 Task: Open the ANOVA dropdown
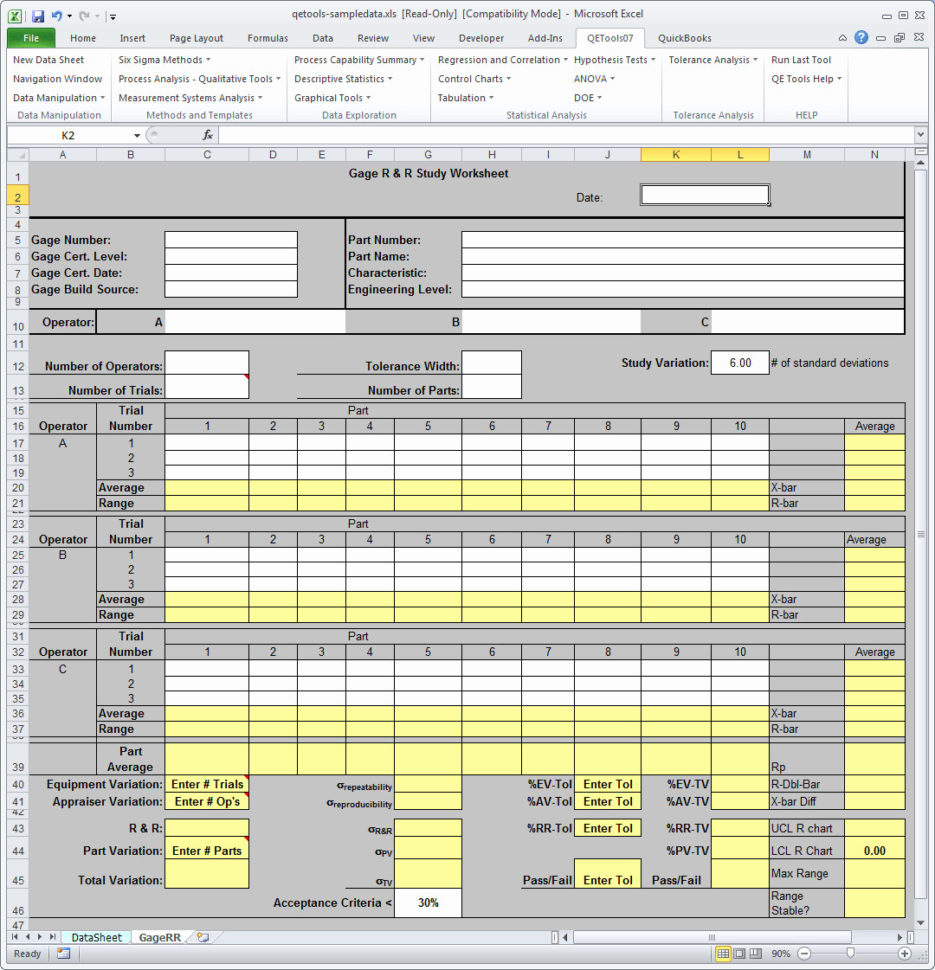592,78
